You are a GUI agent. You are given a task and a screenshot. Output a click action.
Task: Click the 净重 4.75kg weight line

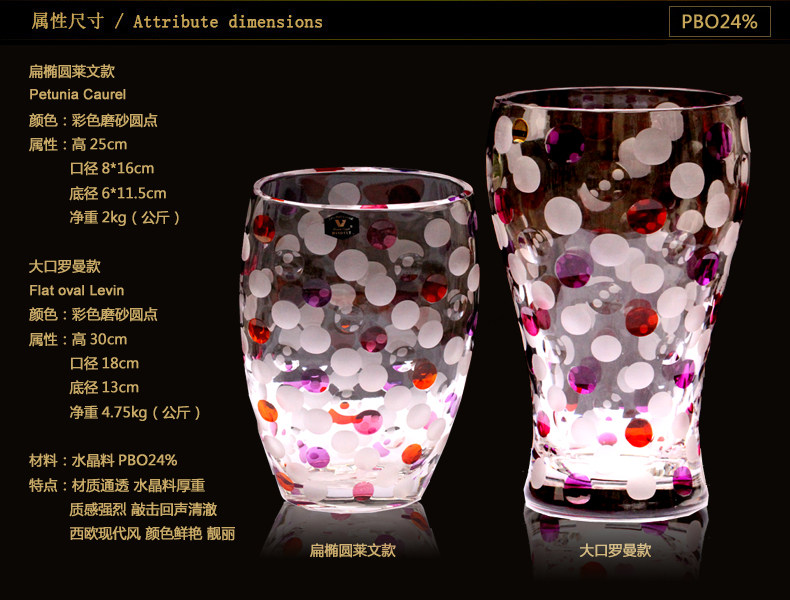tap(135, 412)
